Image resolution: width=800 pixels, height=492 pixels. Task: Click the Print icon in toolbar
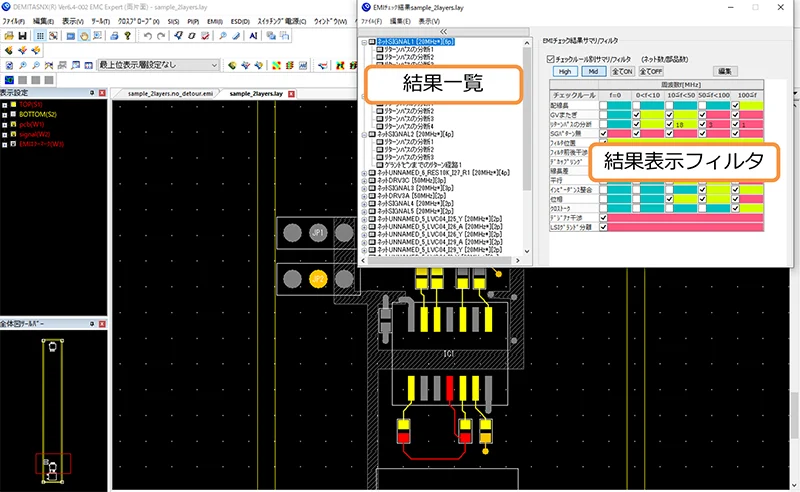click(x=114, y=36)
